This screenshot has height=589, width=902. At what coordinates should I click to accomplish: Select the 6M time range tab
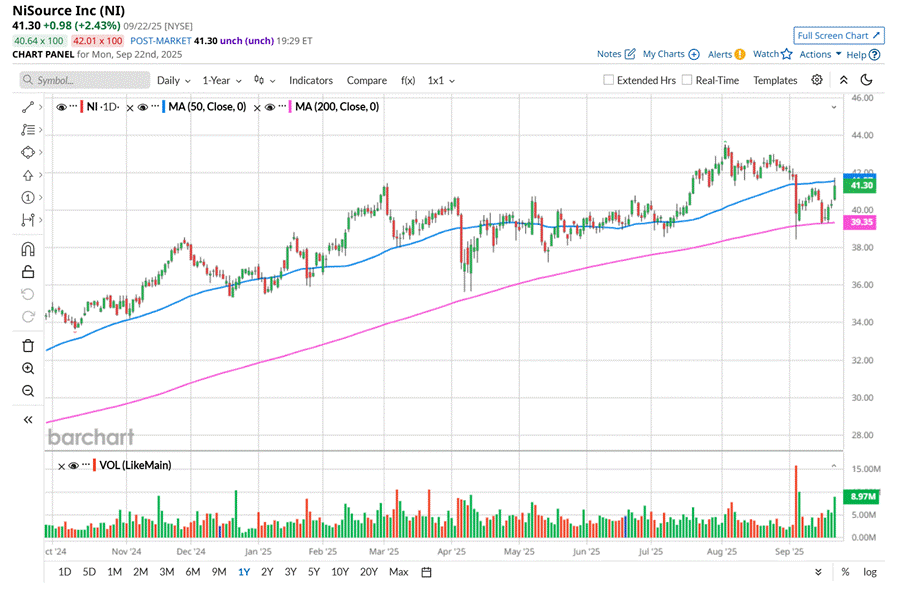click(x=193, y=572)
